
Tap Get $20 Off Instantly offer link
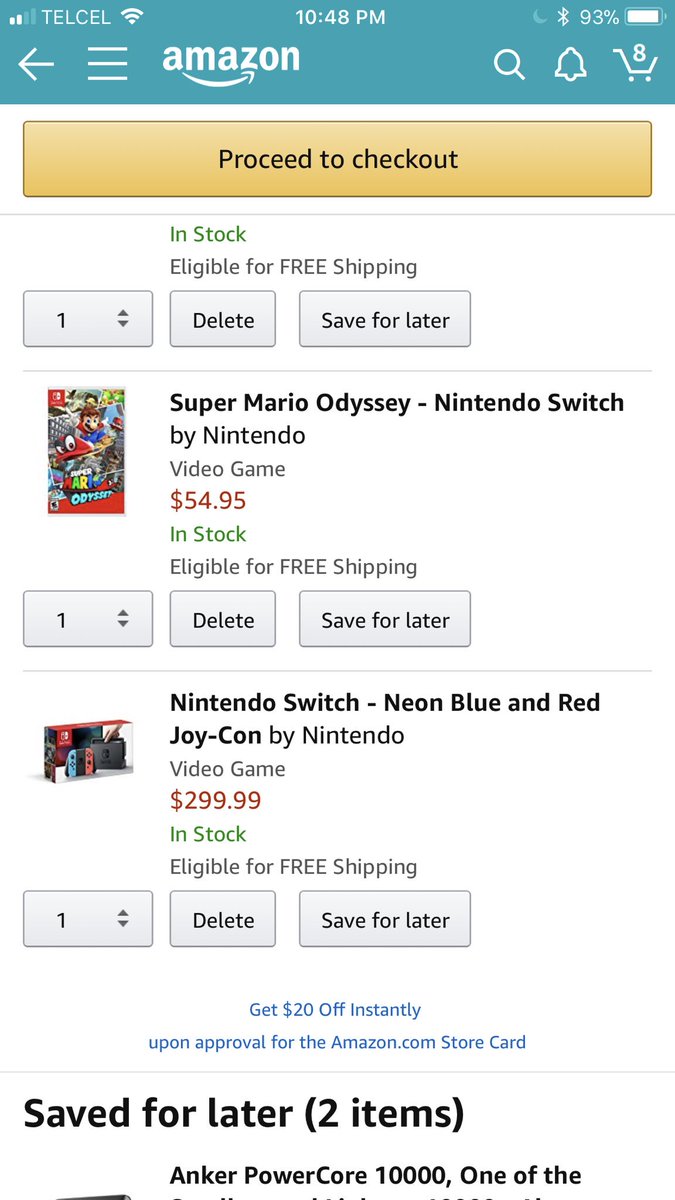point(335,1010)
